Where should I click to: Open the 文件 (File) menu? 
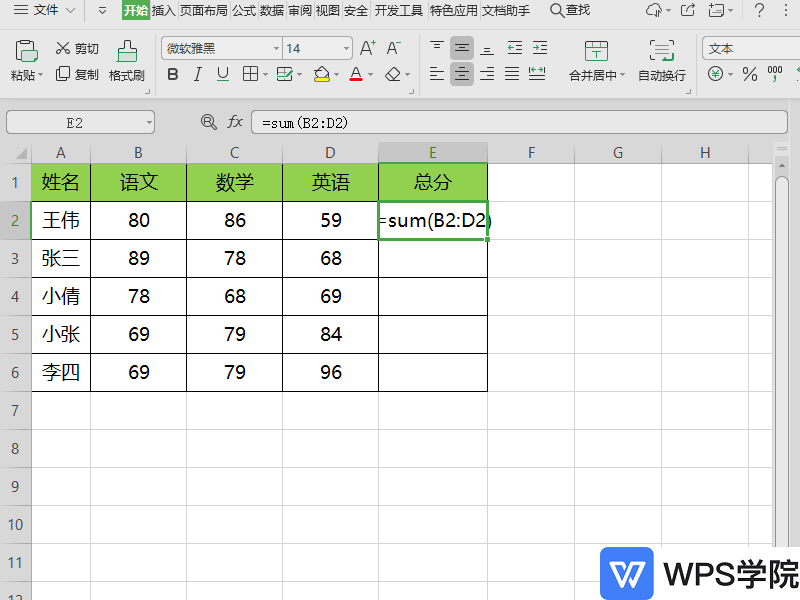click(x=45, y=11)
